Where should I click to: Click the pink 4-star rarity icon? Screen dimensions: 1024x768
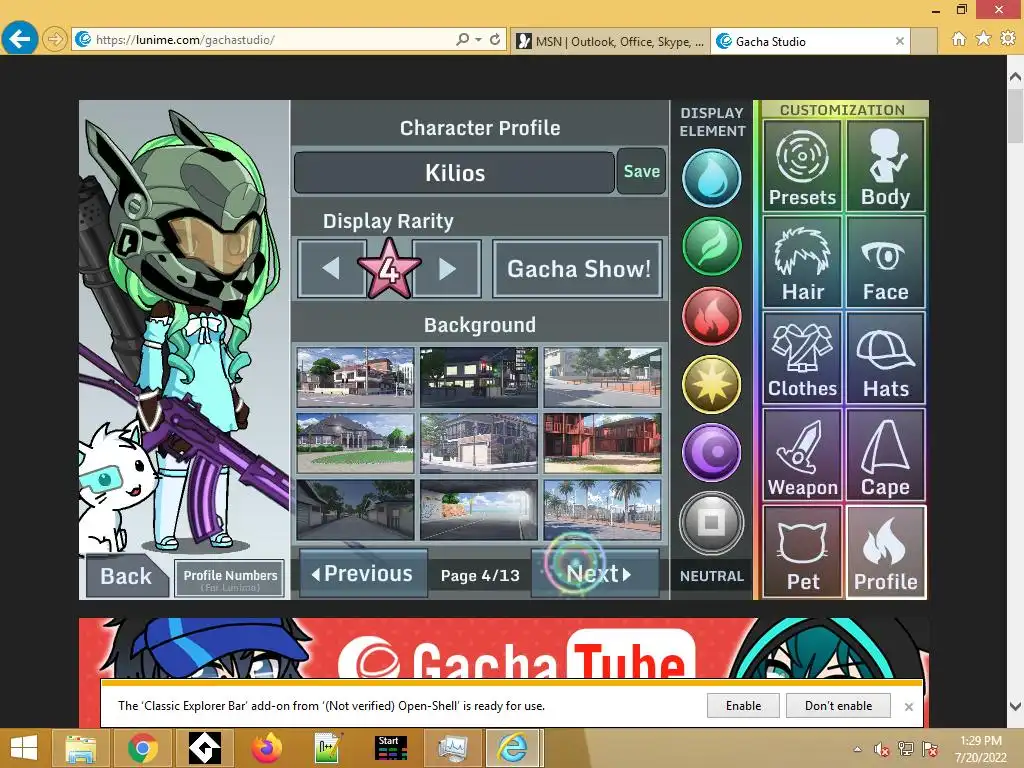389,269
